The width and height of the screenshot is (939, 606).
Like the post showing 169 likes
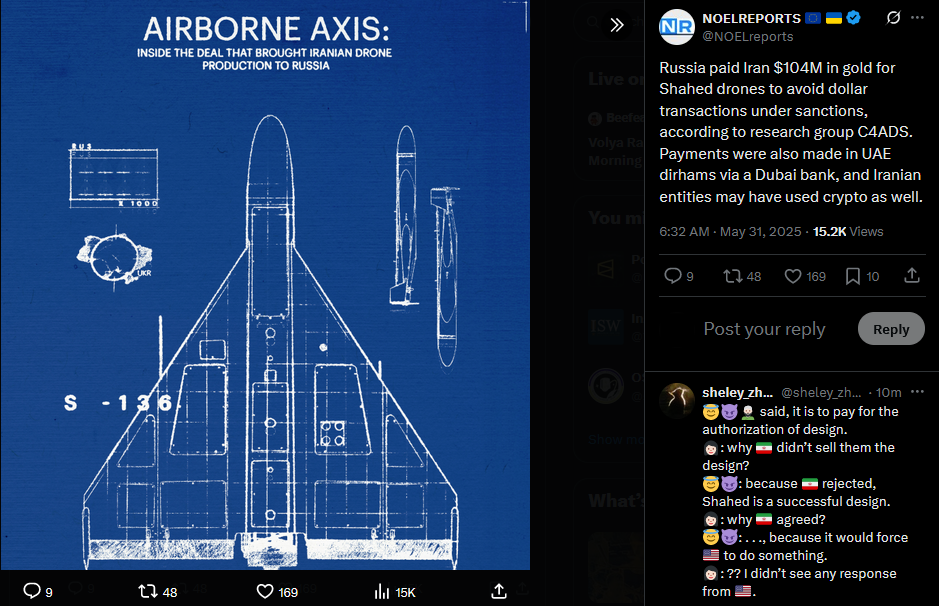[793, 276]
